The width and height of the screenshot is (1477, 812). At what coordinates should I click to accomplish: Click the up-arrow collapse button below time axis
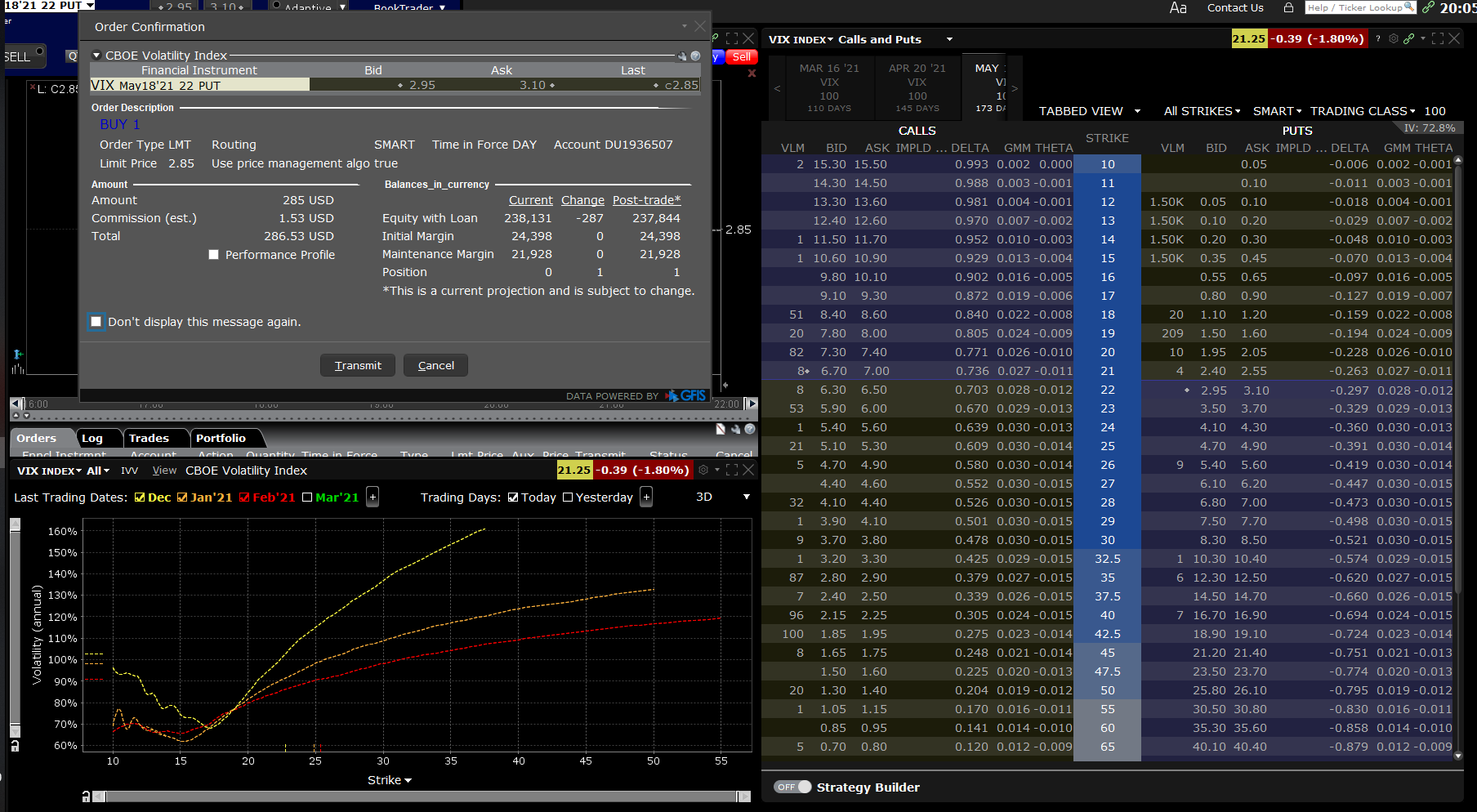pos(16,416)
